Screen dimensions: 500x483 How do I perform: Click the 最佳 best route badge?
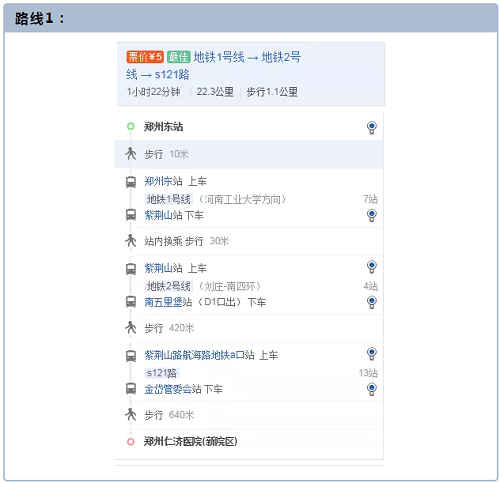[x=179, y=57]
